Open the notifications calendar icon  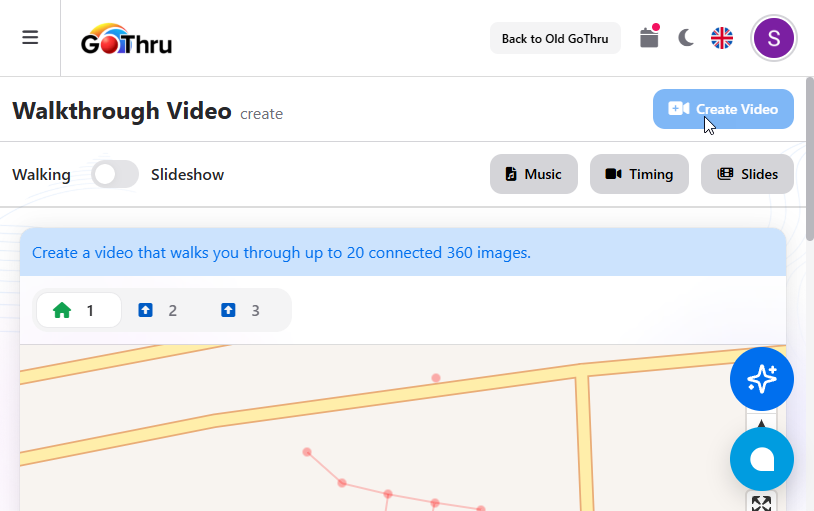(x=649, y=38)
